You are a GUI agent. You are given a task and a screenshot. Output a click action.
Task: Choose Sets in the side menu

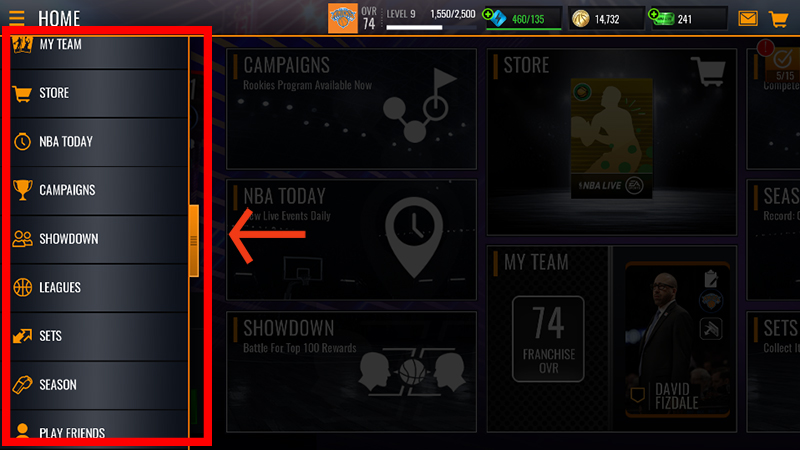click(x=99, y=336)
